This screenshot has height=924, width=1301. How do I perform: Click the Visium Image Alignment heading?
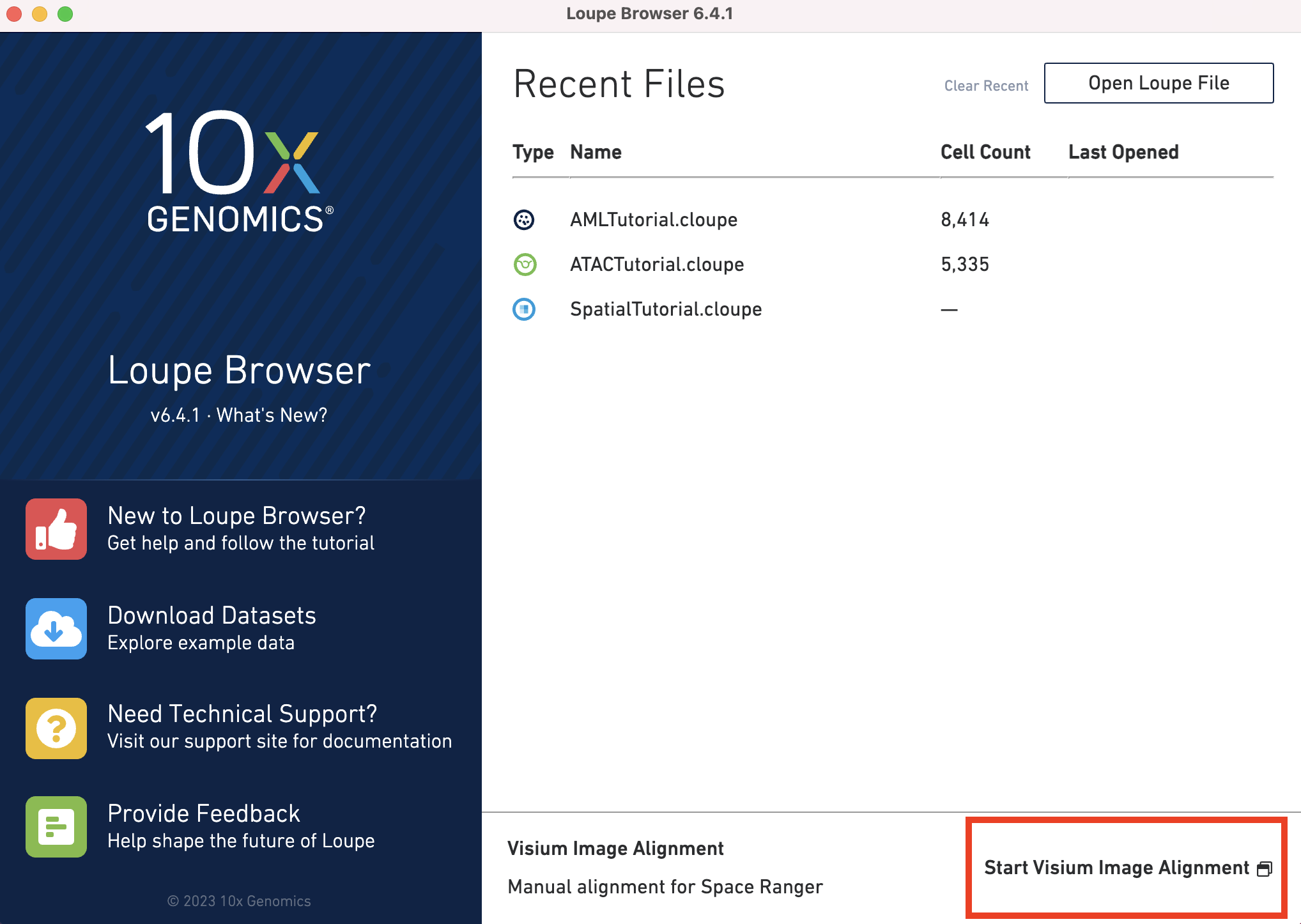point(615,849)
